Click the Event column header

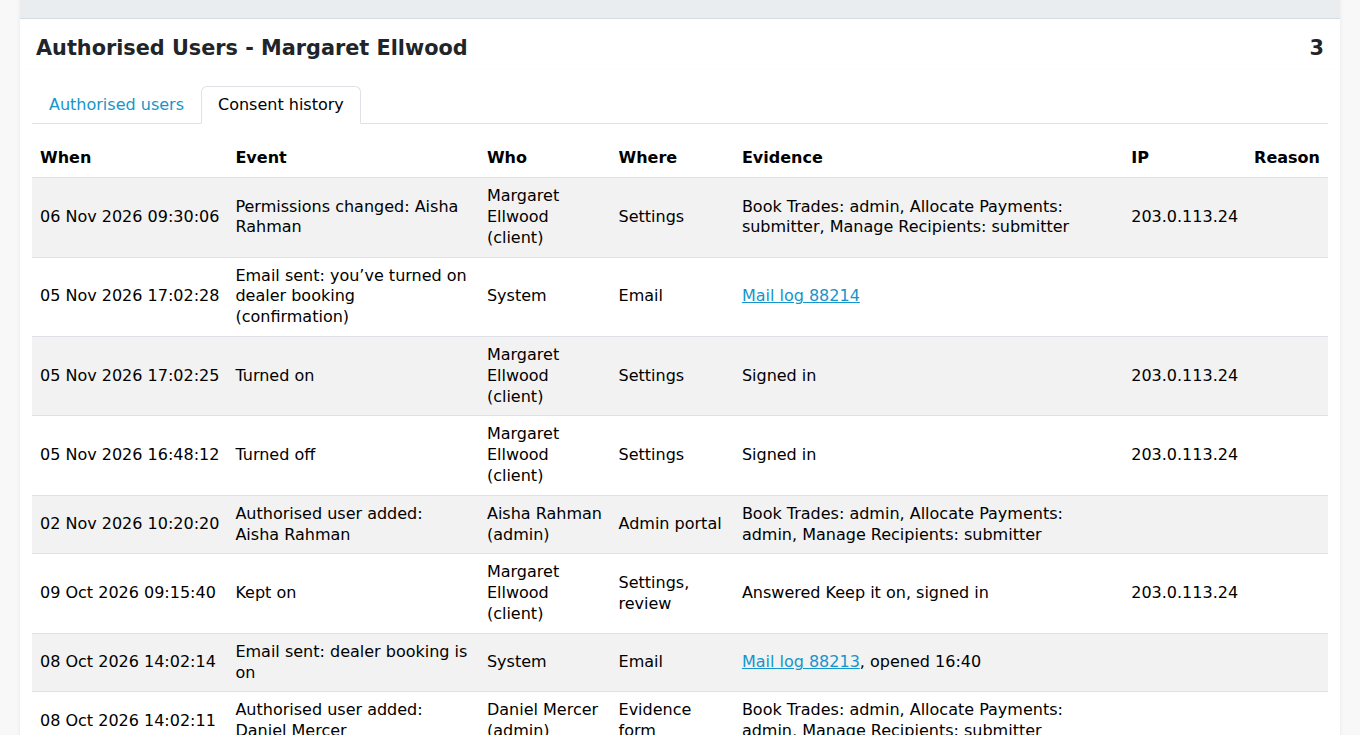pos(261,158)
